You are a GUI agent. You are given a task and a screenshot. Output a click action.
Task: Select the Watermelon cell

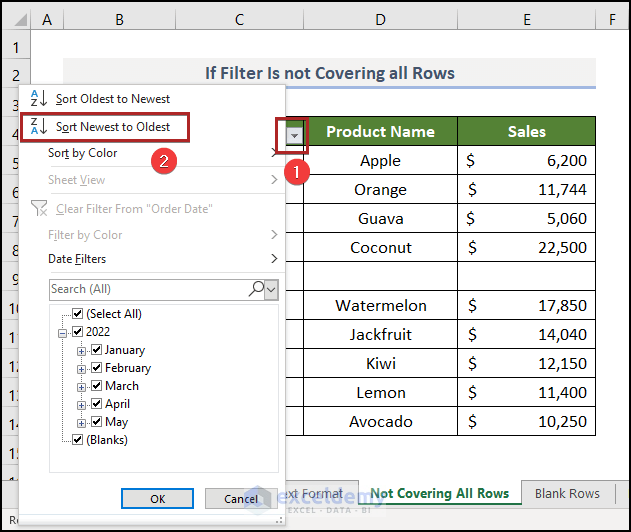coord(380,305)
